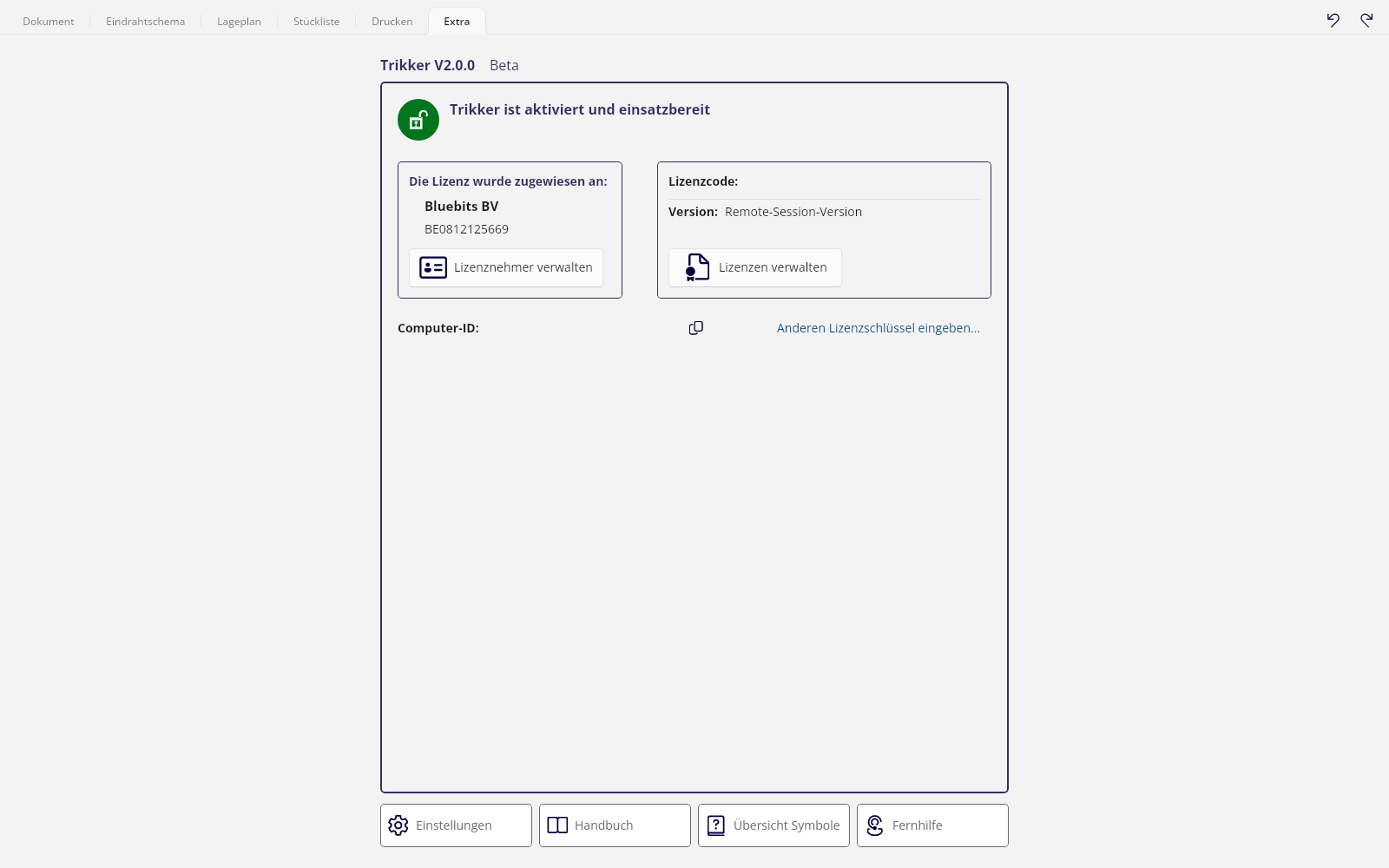The width and height of the screenshot is (1389, 868).
Task: Click Lizenznehmer verwalten button
Action: [506, 267]
